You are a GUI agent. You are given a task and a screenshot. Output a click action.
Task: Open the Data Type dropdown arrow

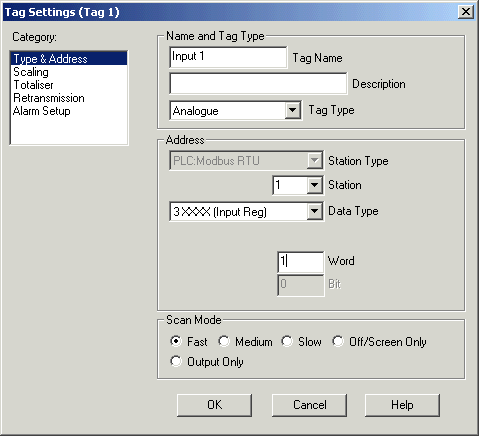[x=314, y=211]
